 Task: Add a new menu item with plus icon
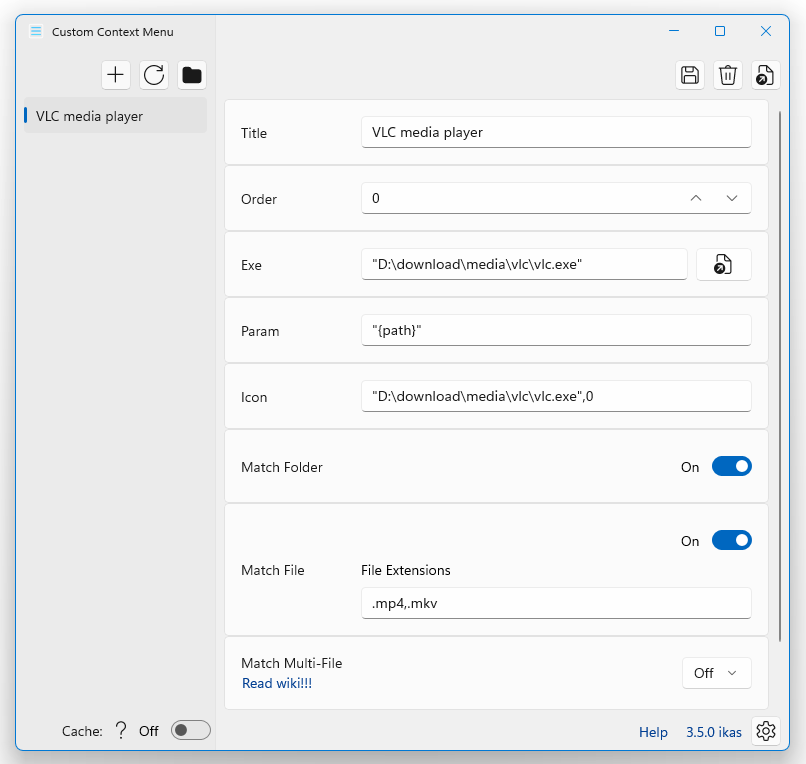tap(116, 75)
